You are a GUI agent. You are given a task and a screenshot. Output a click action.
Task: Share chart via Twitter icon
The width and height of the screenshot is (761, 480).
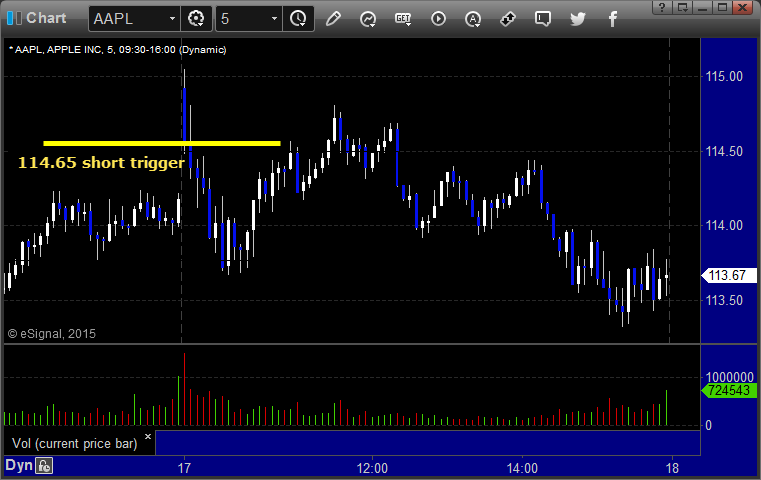pos(578,19)
